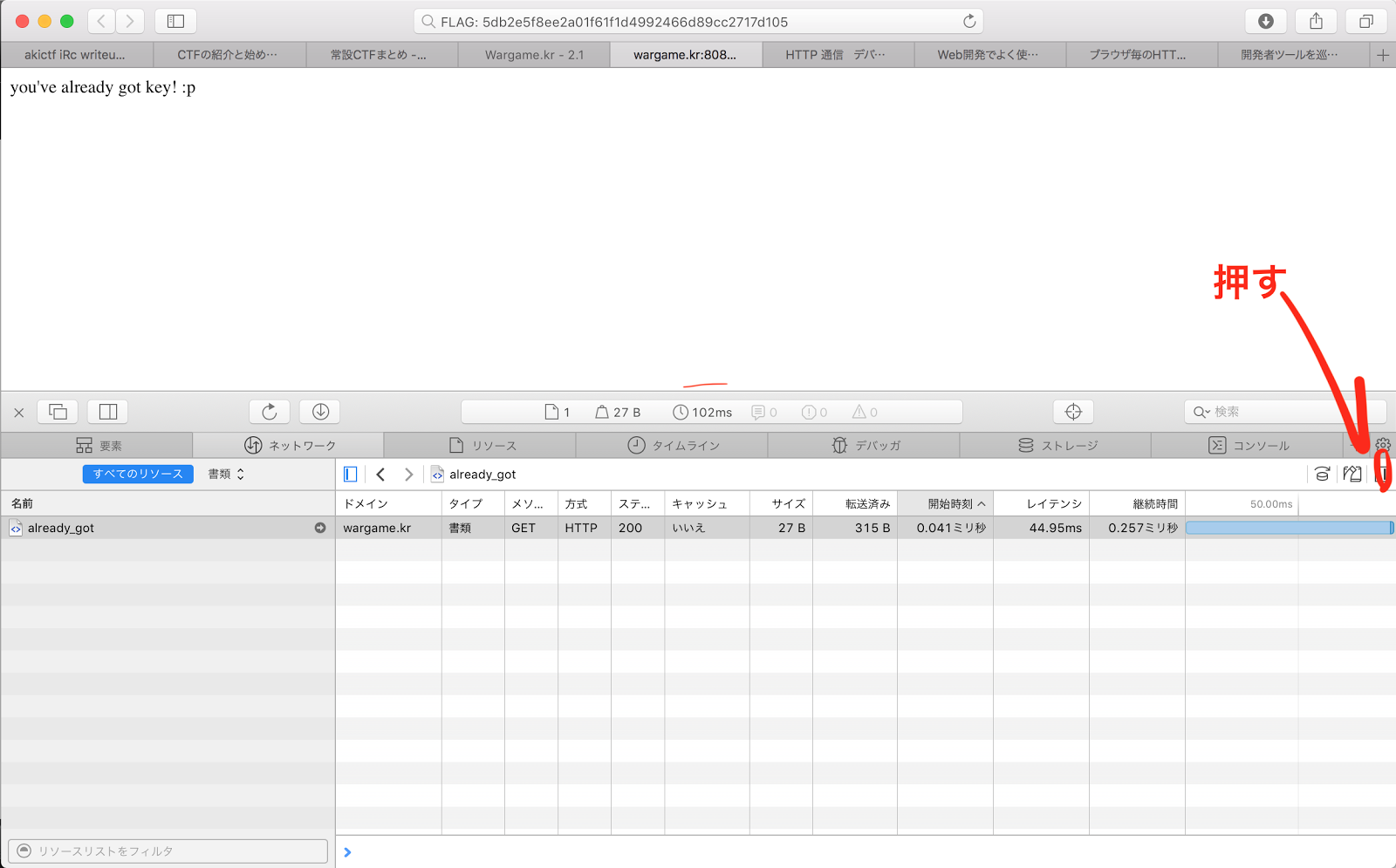Open the Share button in Safari toolbar

click(1316, 21)
